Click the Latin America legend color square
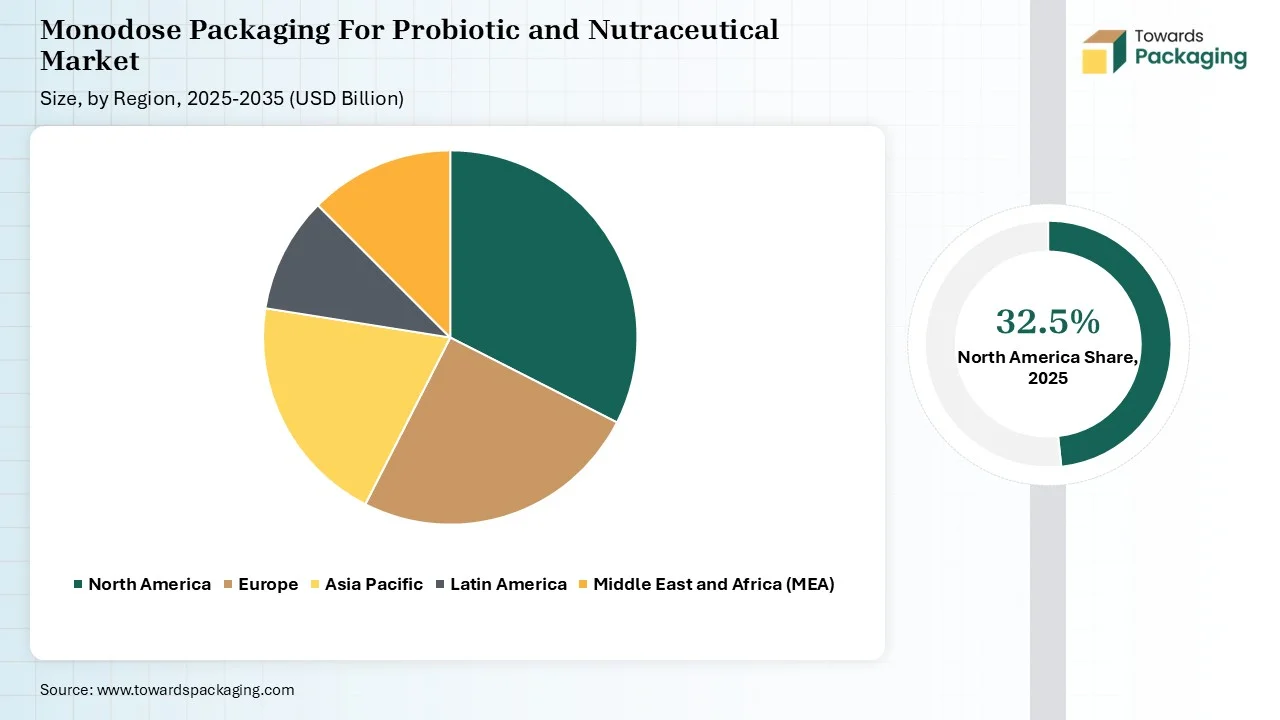The image size is (1280, 720). (441, 584)
